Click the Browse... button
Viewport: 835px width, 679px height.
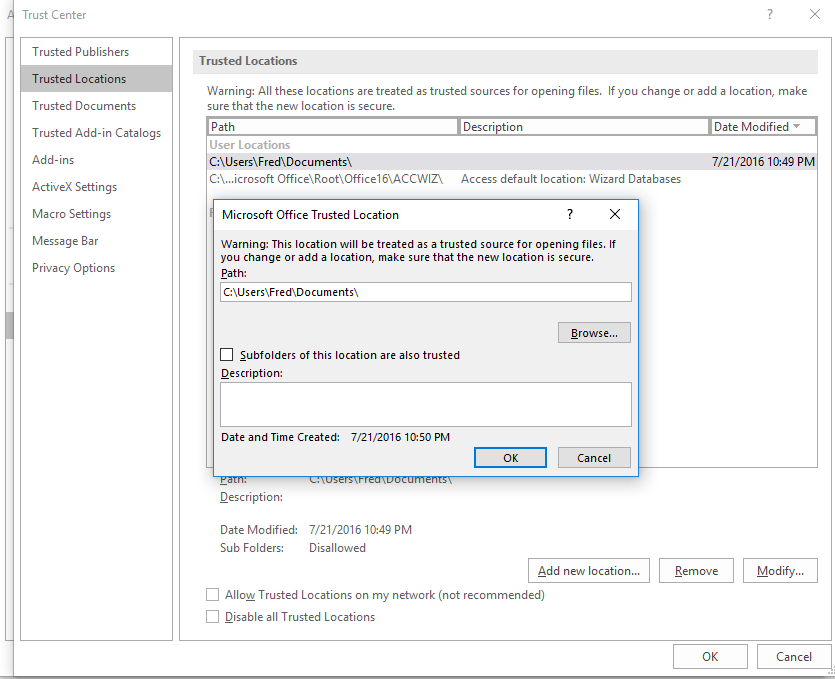[594, 333]
